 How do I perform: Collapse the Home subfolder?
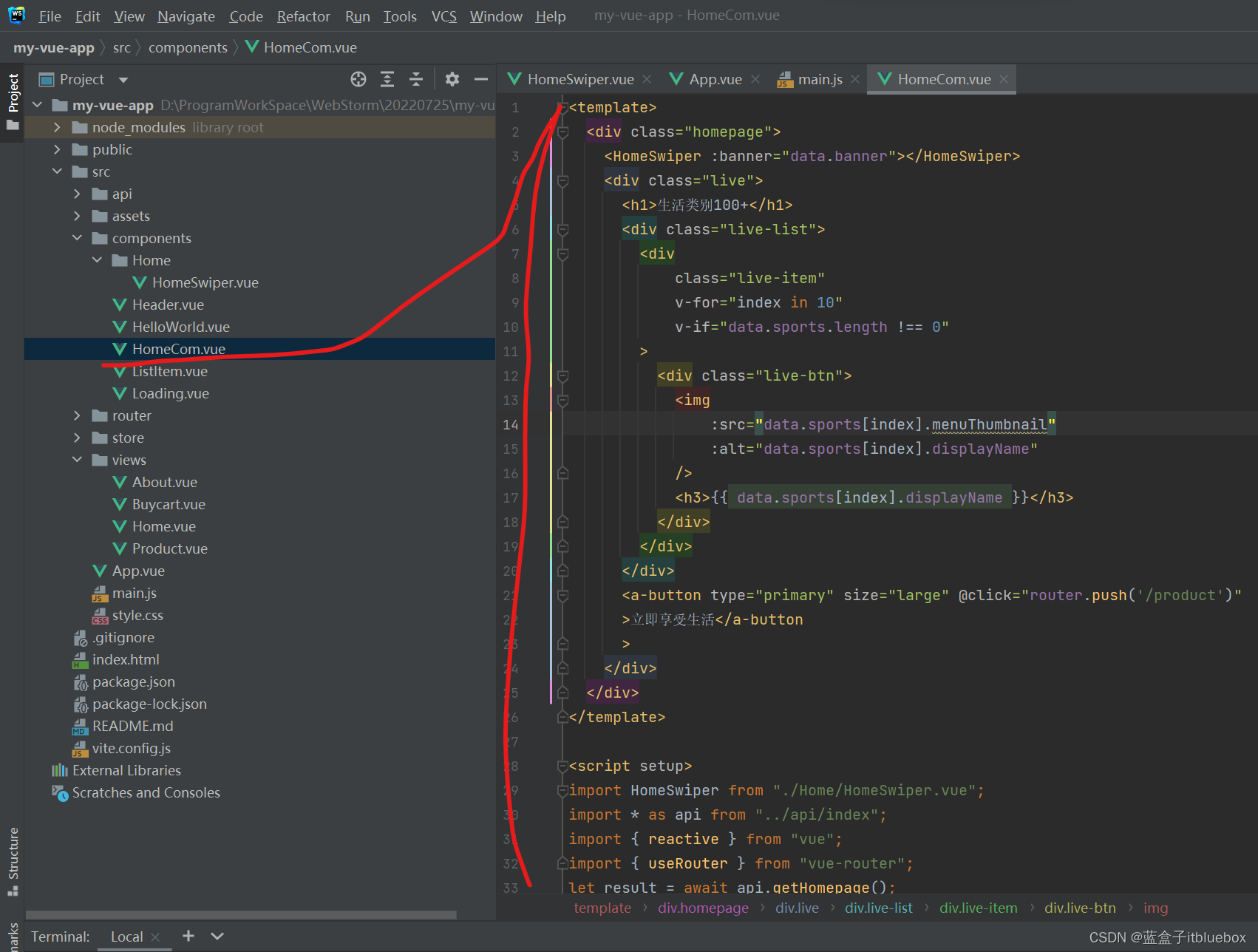pos(97,260)
